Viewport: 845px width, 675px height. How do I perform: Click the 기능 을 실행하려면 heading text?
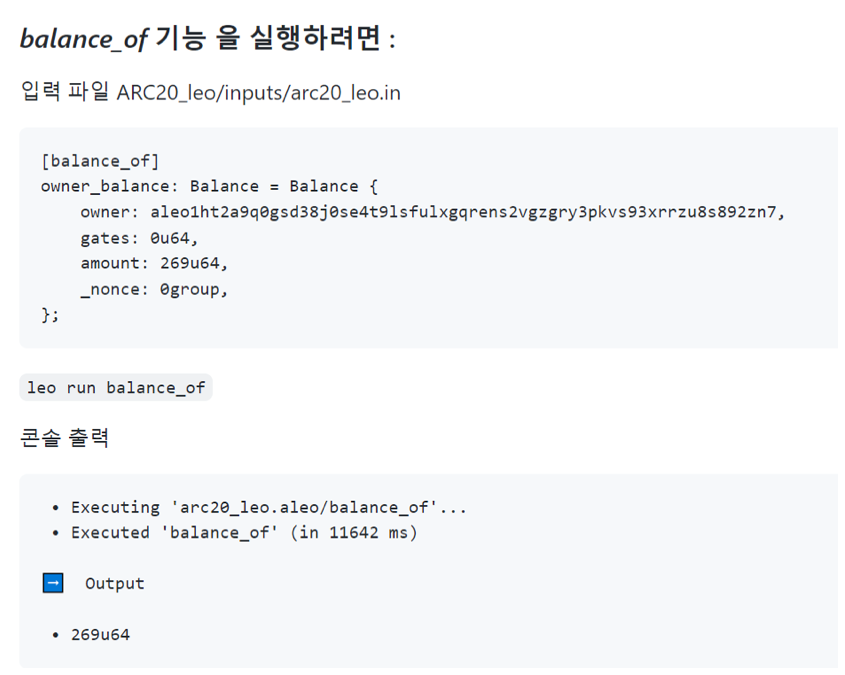point(268,38)
